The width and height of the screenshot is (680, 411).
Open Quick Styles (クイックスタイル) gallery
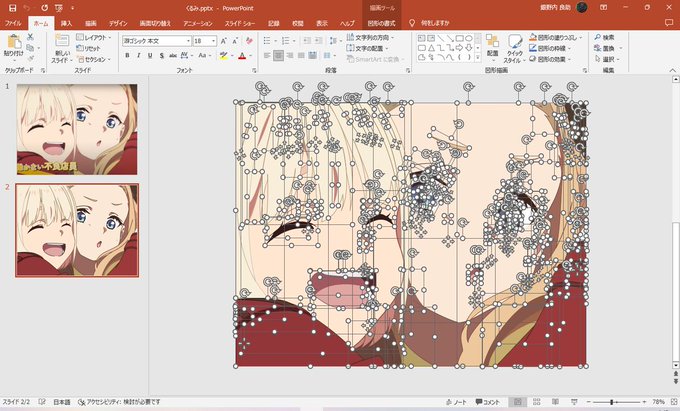[x=515, y=49]
